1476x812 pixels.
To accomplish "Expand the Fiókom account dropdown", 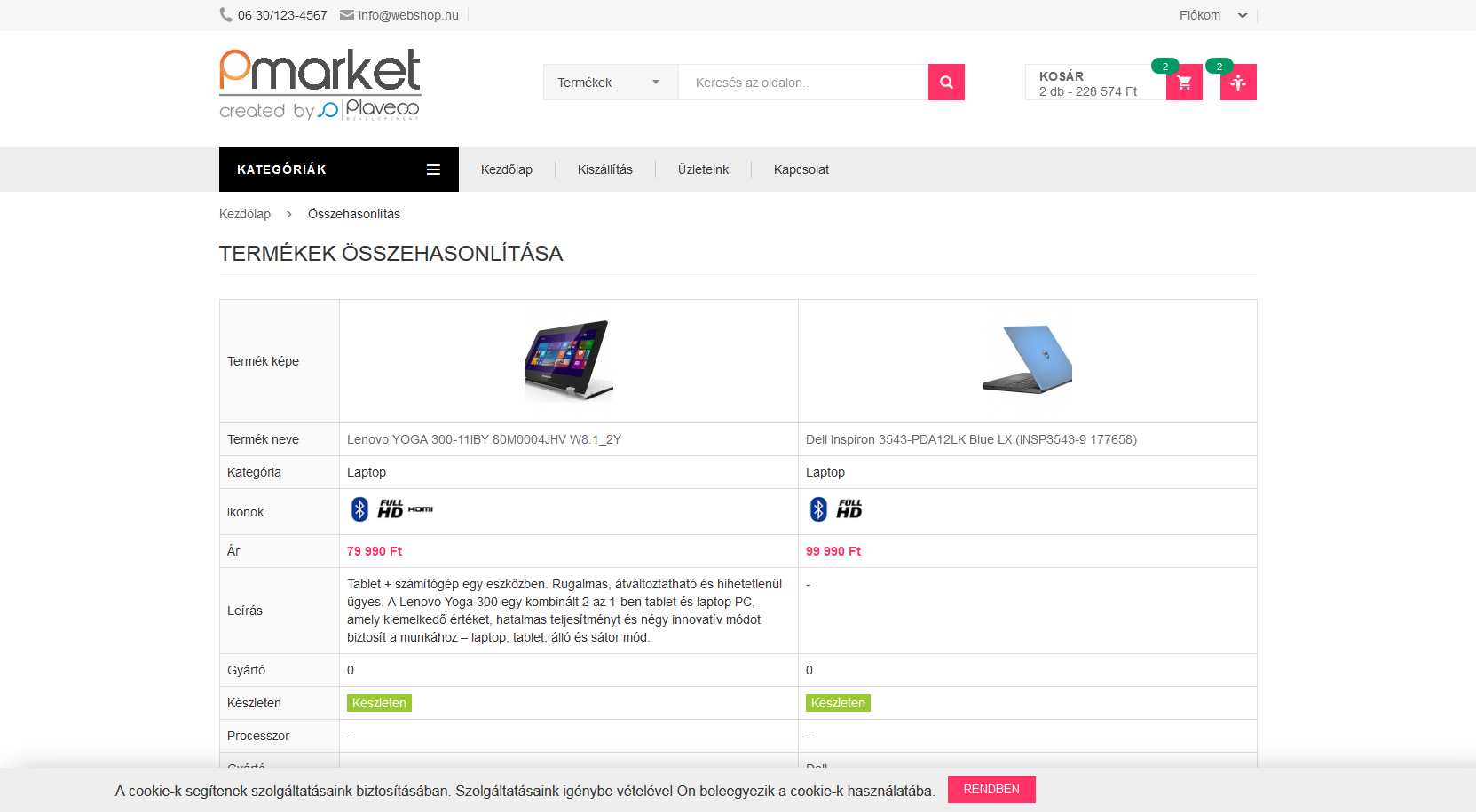I will 1212,15.
